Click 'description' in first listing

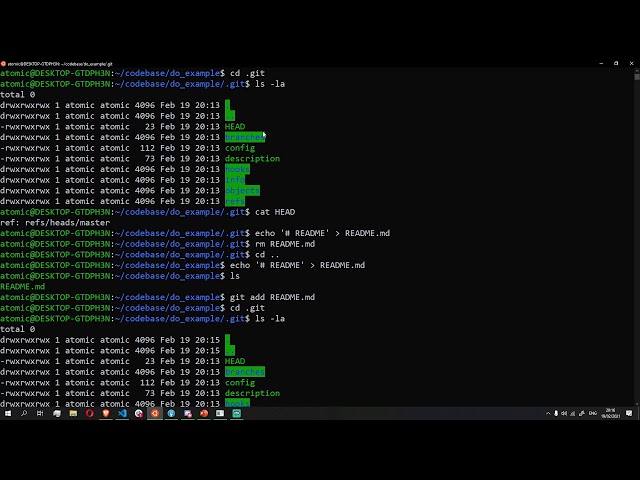click(252, 158)
